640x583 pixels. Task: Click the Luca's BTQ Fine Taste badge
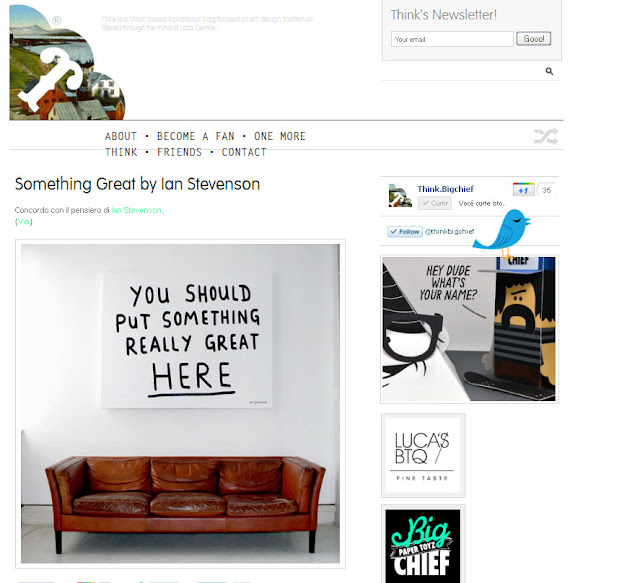[x=423, y=455]
